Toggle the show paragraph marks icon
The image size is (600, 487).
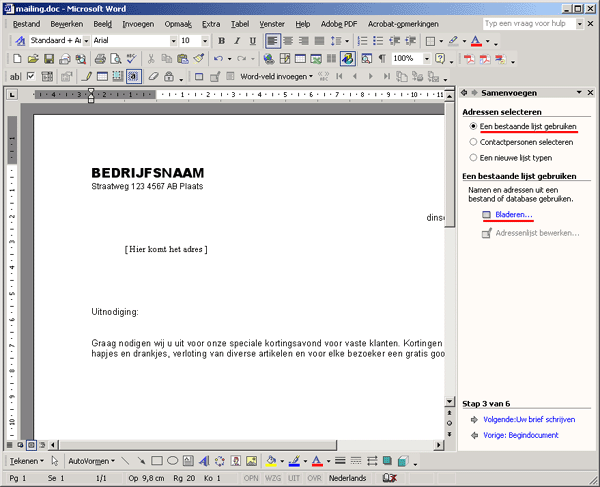tap(381, 59)
